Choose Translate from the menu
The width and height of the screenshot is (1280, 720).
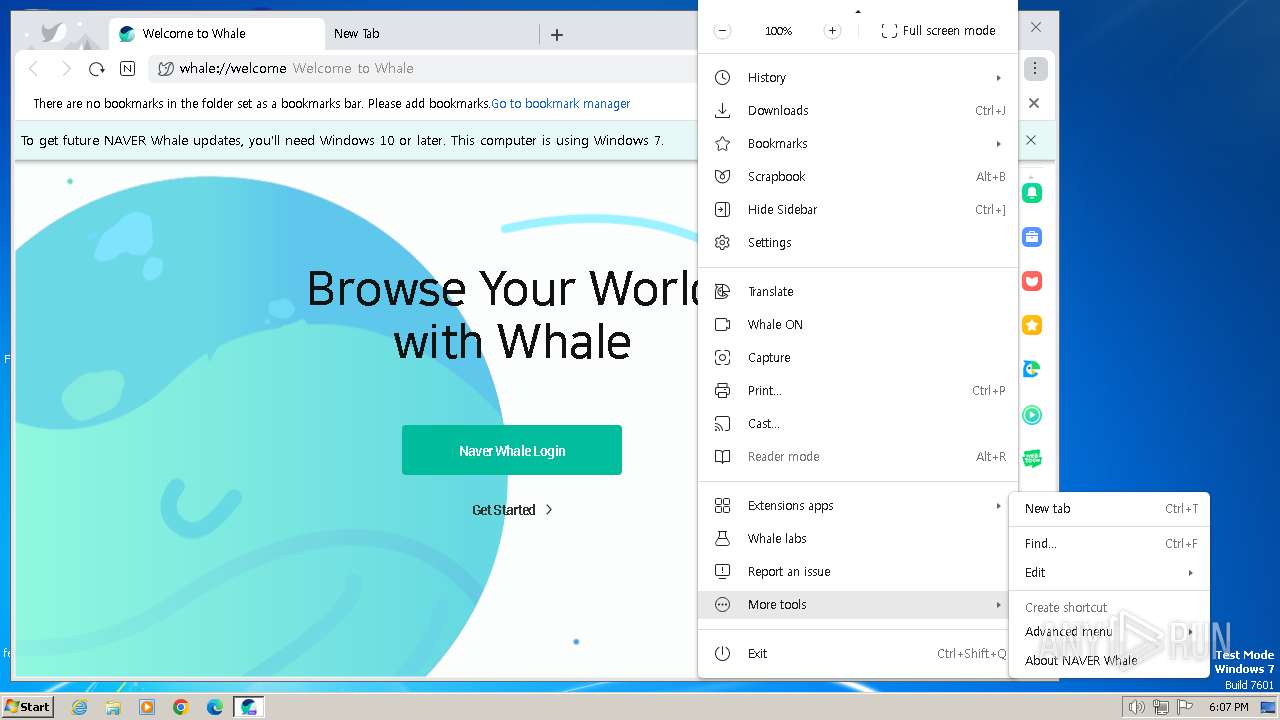[x=858, y=292]
